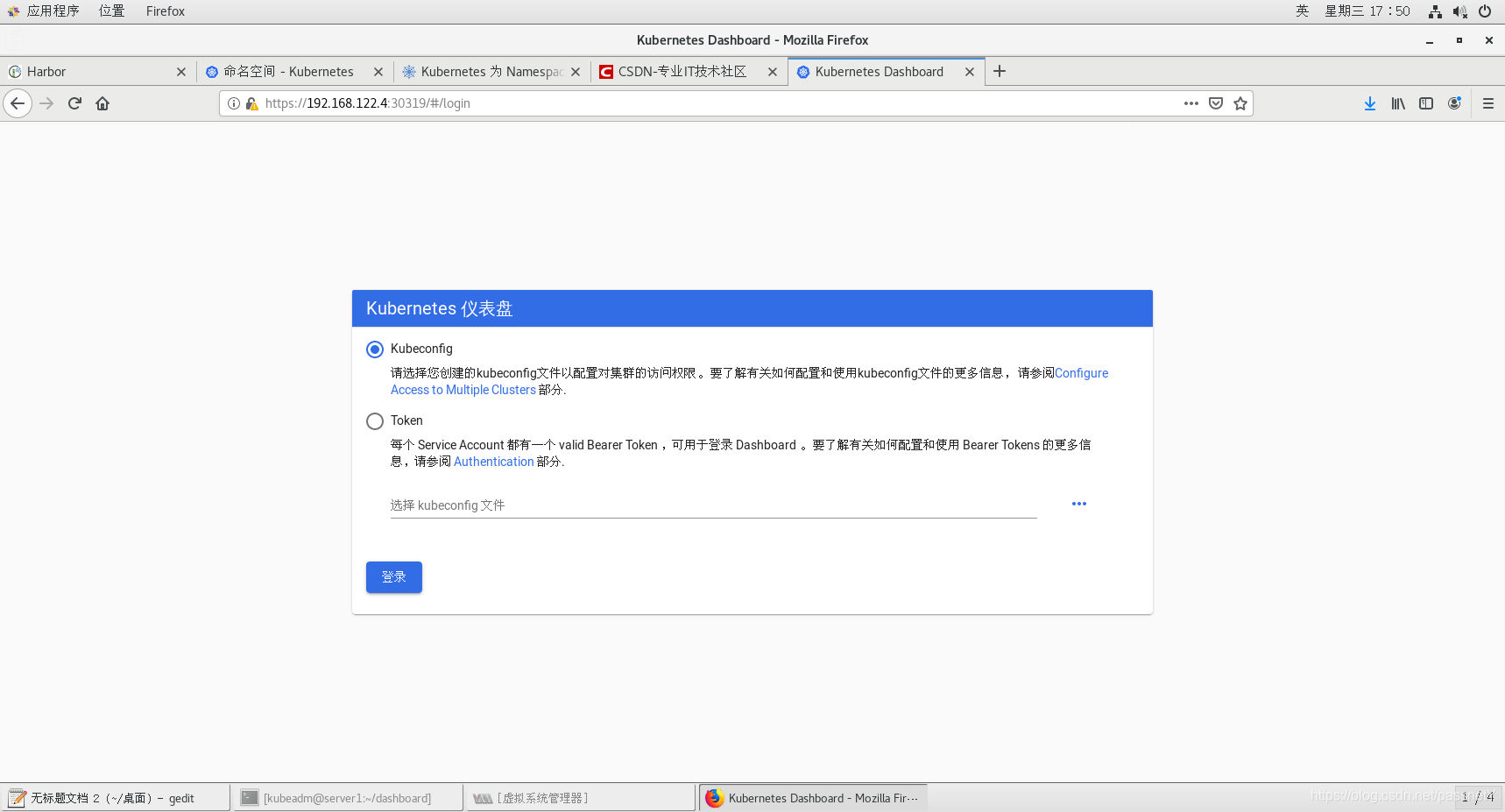The height and width of the screenshot is (812, 1505).
Task: Open the Firefox account icon
Action: point(1454,103)
